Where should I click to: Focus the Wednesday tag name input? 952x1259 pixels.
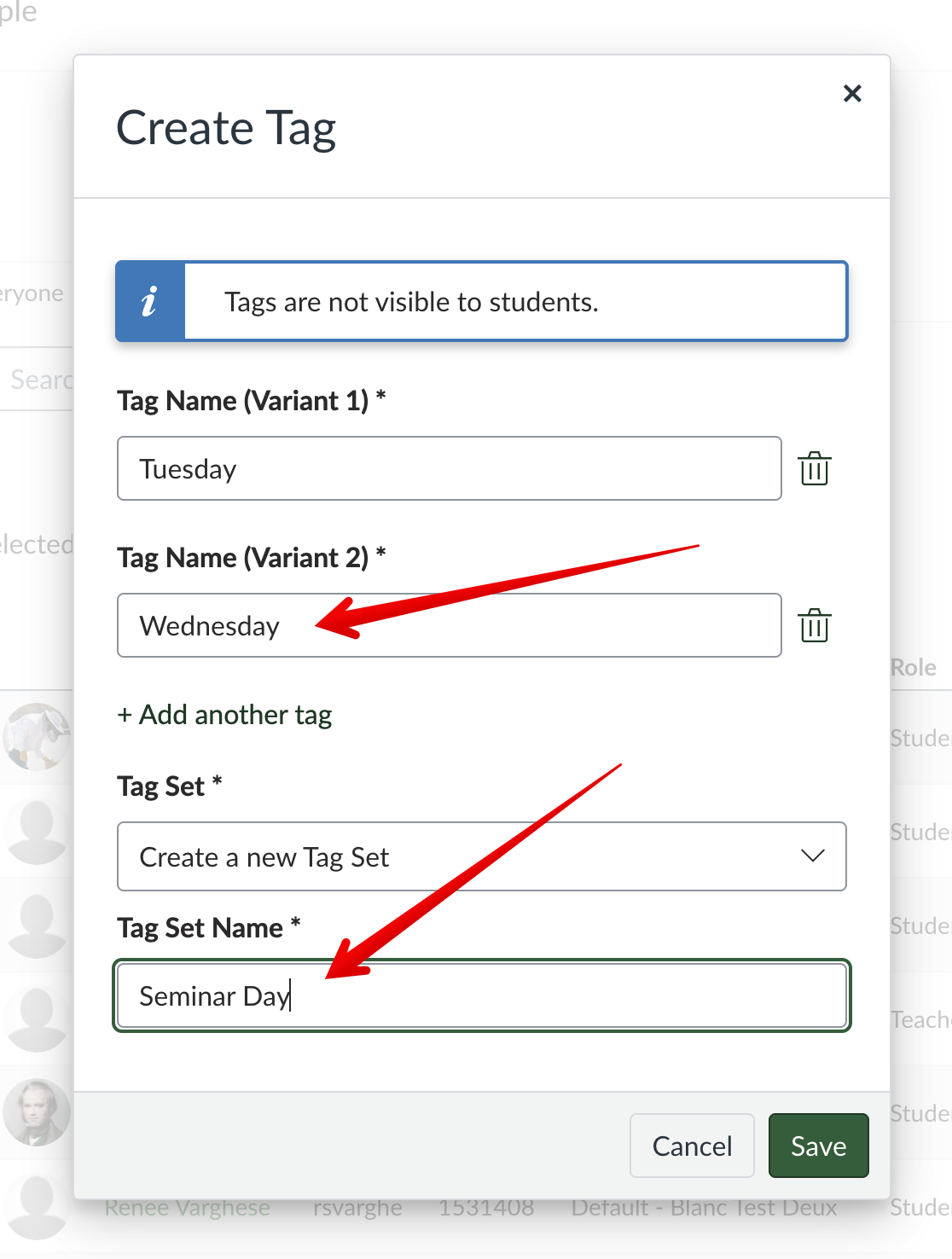click(x=449, y=625)
